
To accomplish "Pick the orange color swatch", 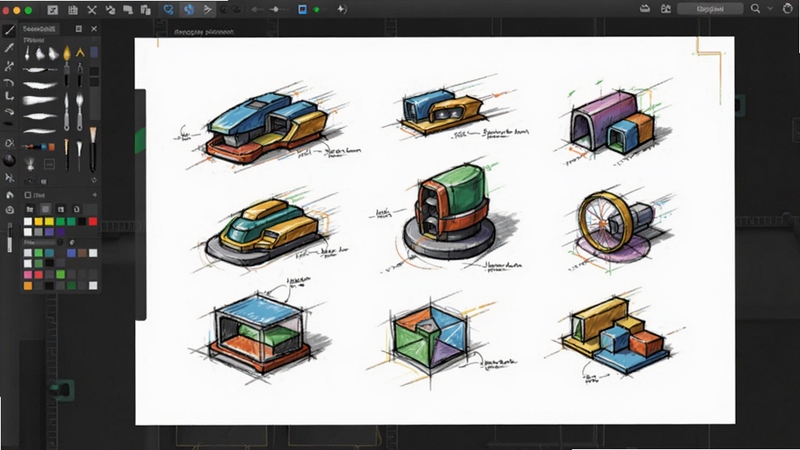I will pos(28,286).
